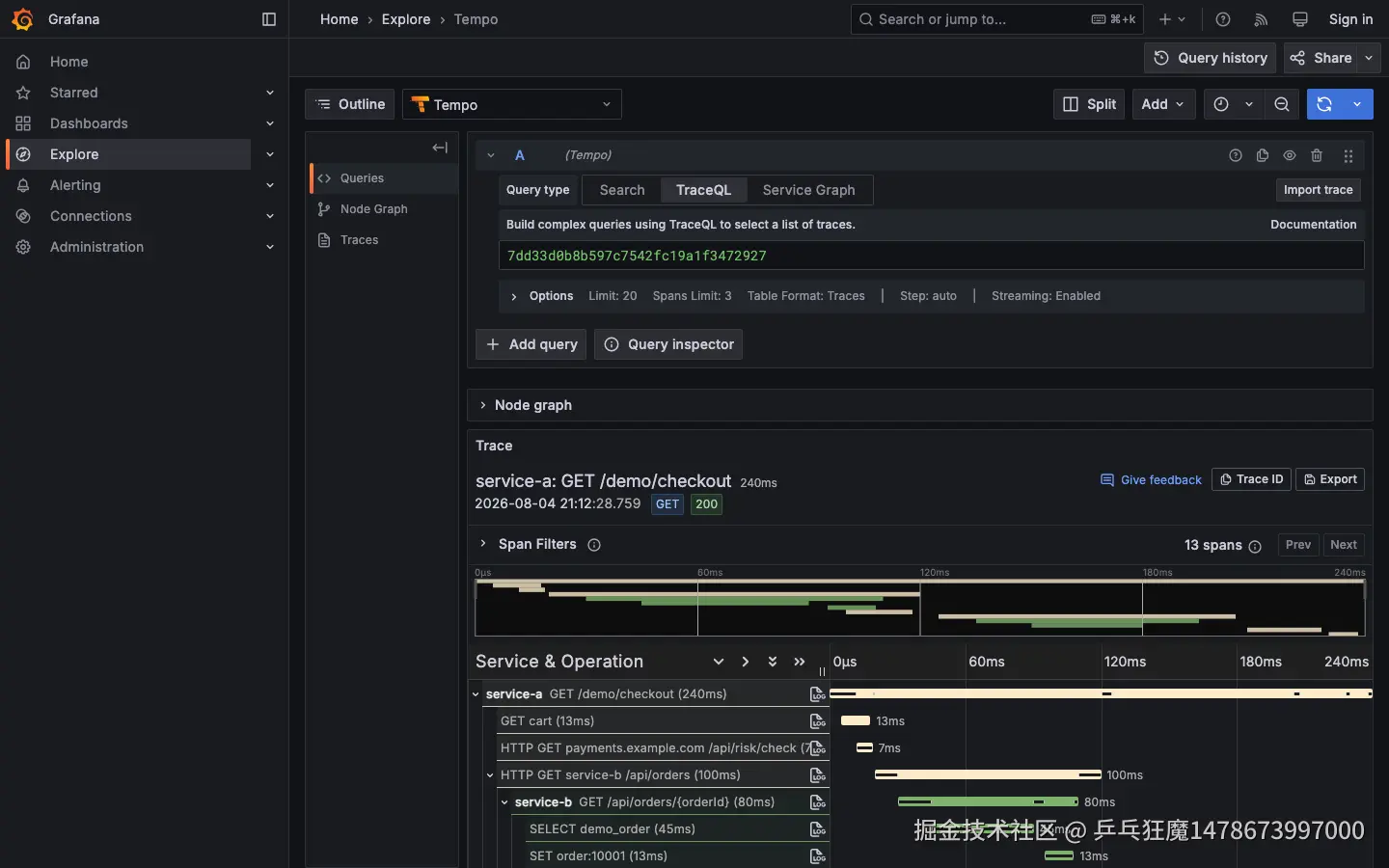Click the query A drag handle icon

coord(1348,155)
